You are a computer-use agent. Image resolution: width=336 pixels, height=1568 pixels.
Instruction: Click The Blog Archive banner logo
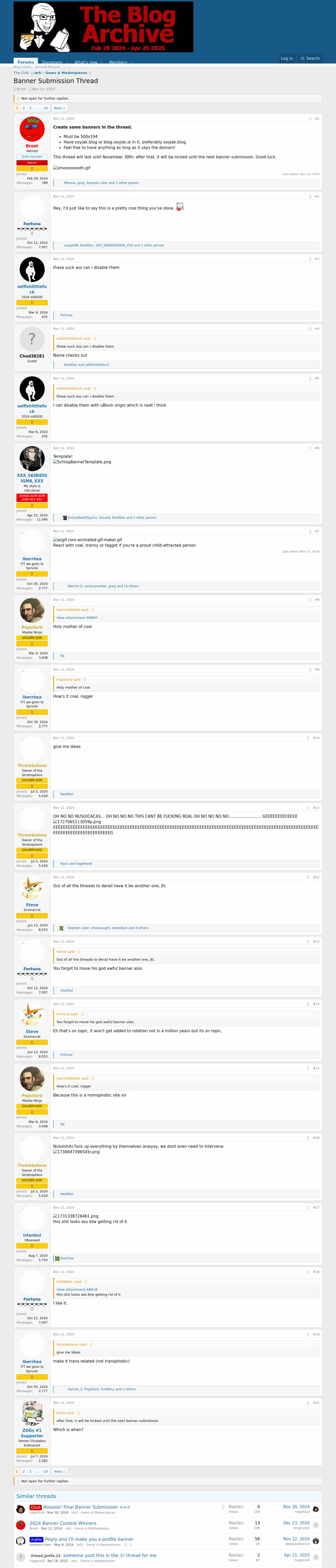click(x=103, y=27)
